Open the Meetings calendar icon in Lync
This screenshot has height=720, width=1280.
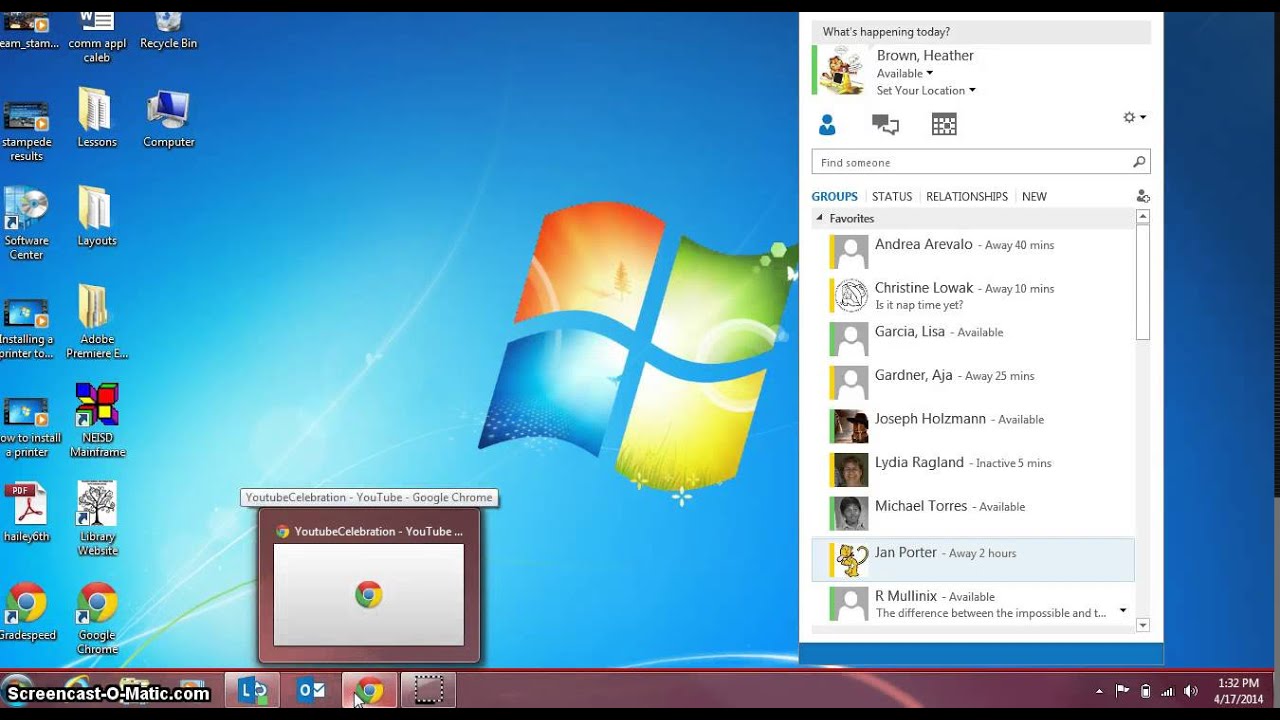(944, 124)
